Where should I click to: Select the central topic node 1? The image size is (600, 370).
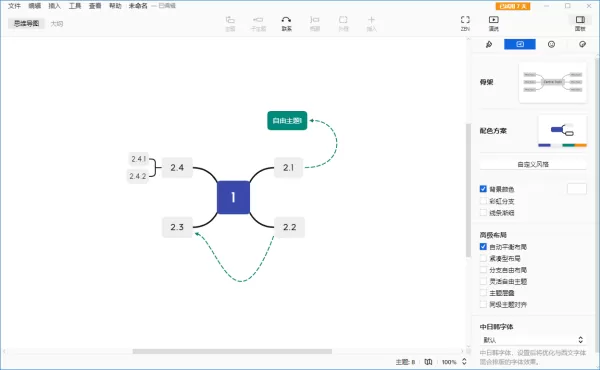[x=233, y=197]
